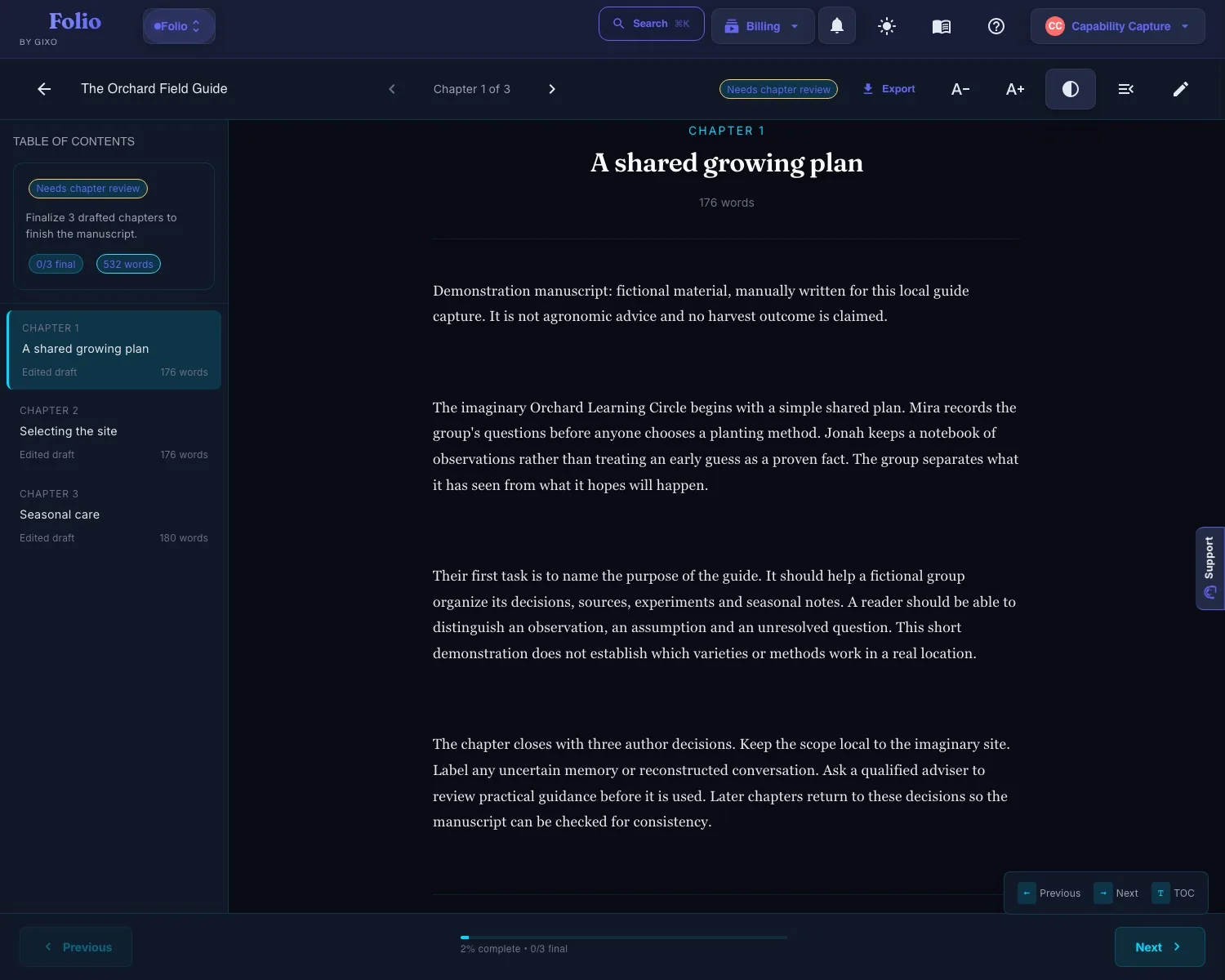This screenshot has height=980, width=1225.
Task: Open the Support side tab
Action: 1209,568
